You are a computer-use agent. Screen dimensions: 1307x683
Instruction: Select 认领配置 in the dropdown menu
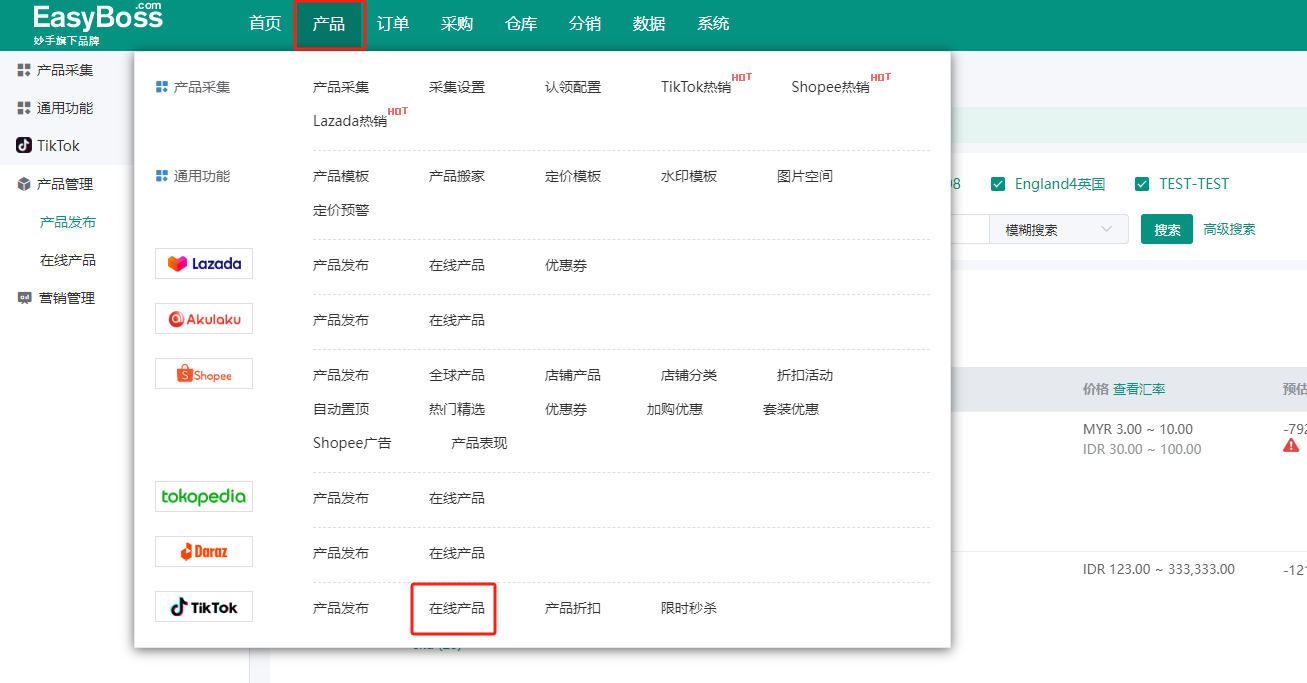(573, 87)
